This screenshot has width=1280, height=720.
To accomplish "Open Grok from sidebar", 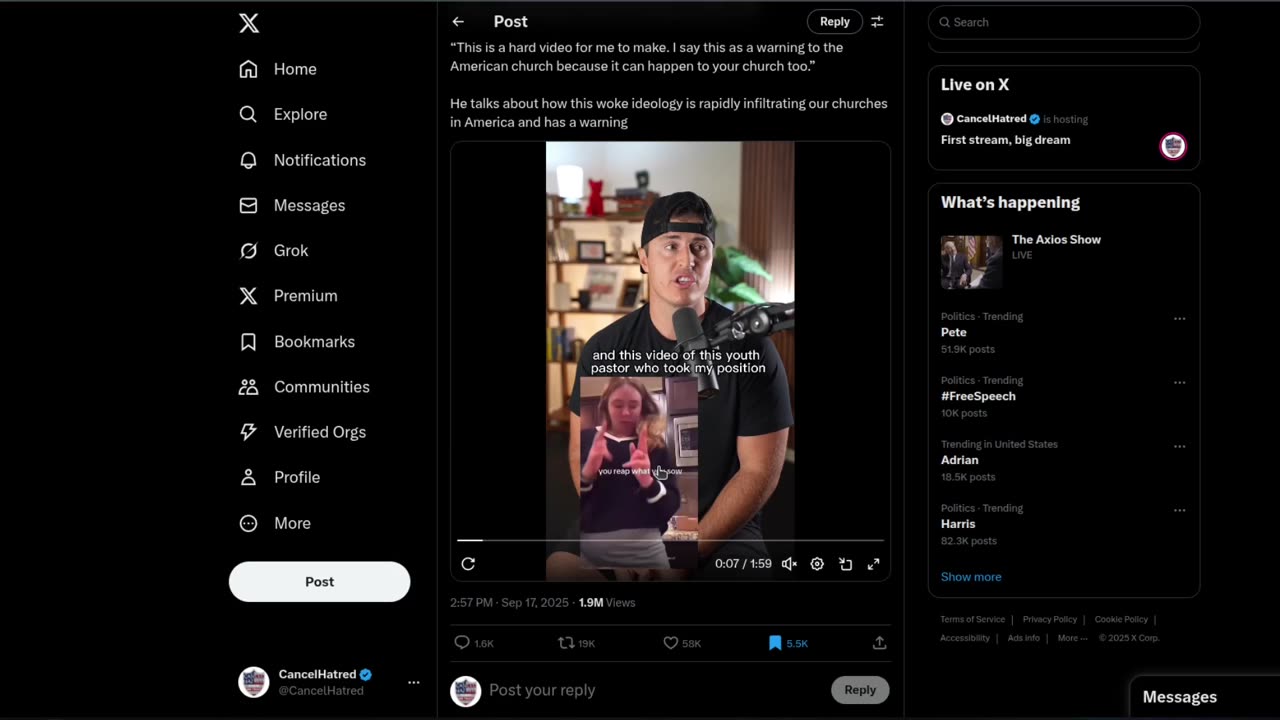I will pos(290,250).
